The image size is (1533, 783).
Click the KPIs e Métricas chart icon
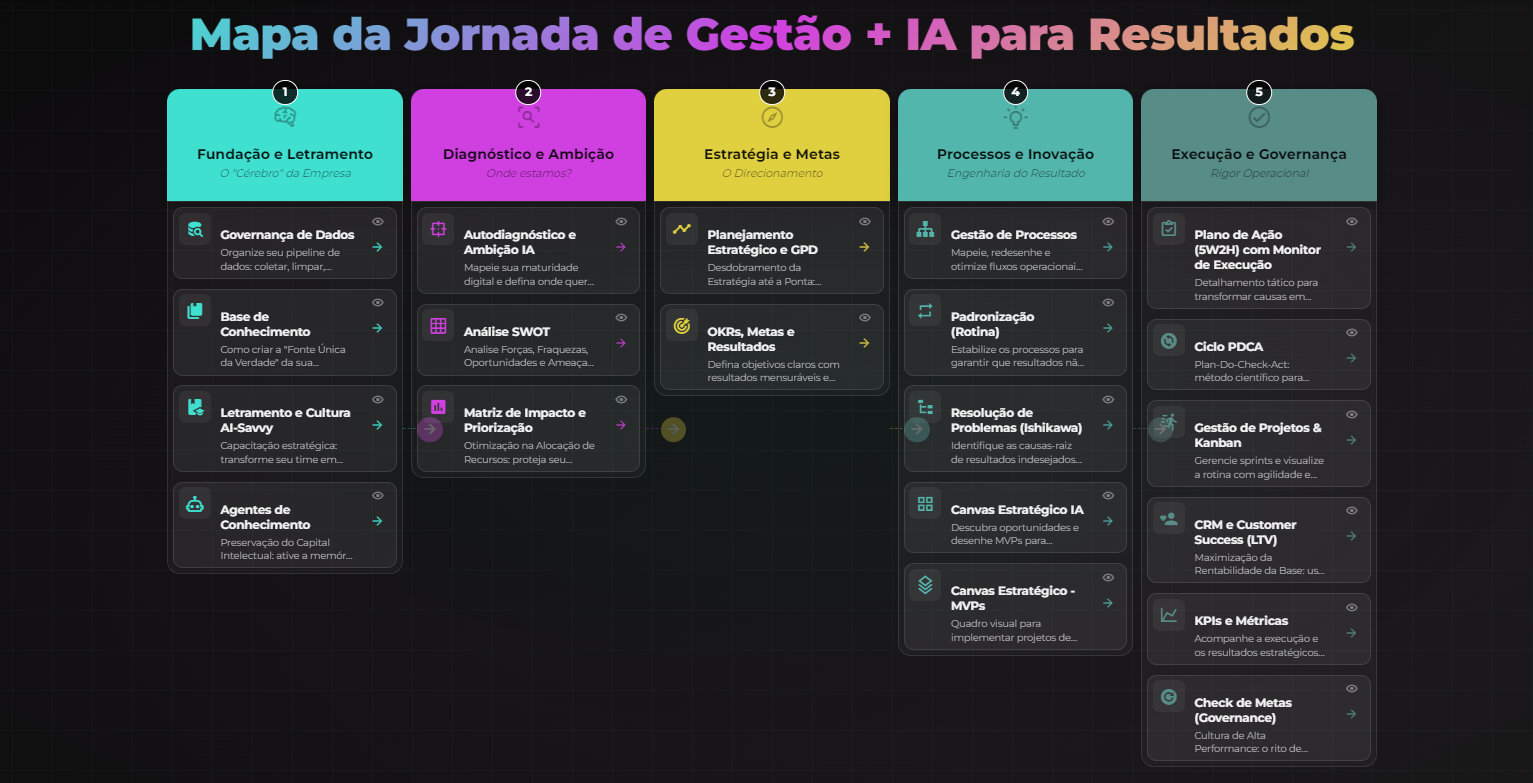1168,615
